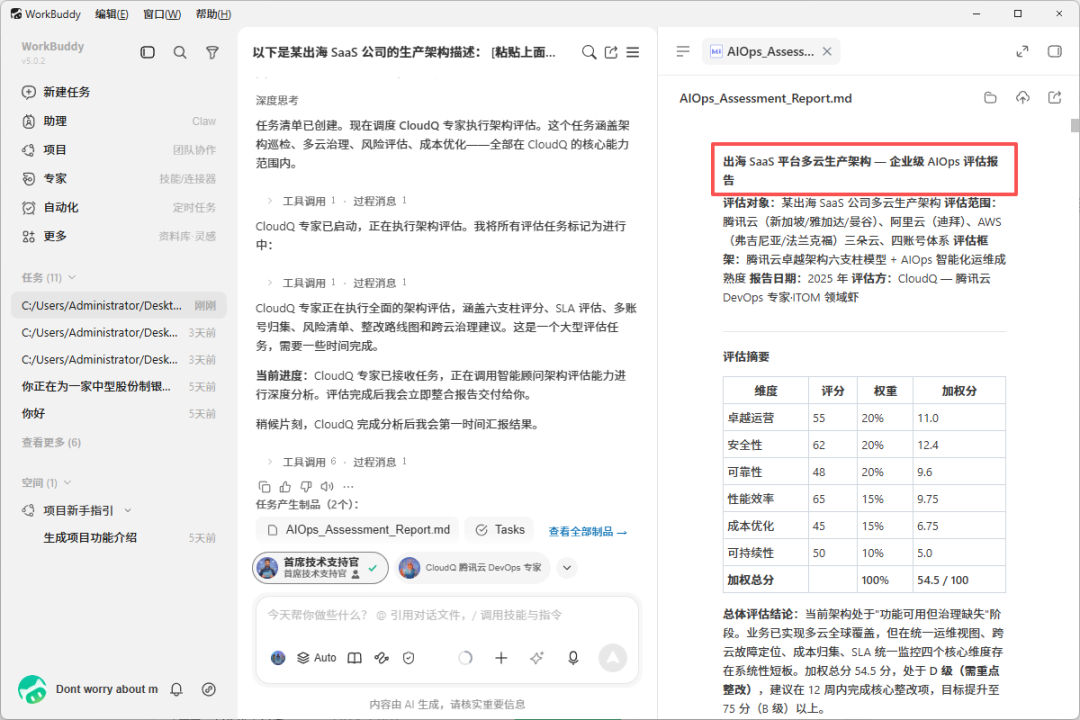Enhance prompt with sparkle icon
This screenshot has height=720, width=1080.
pos(537,658)
